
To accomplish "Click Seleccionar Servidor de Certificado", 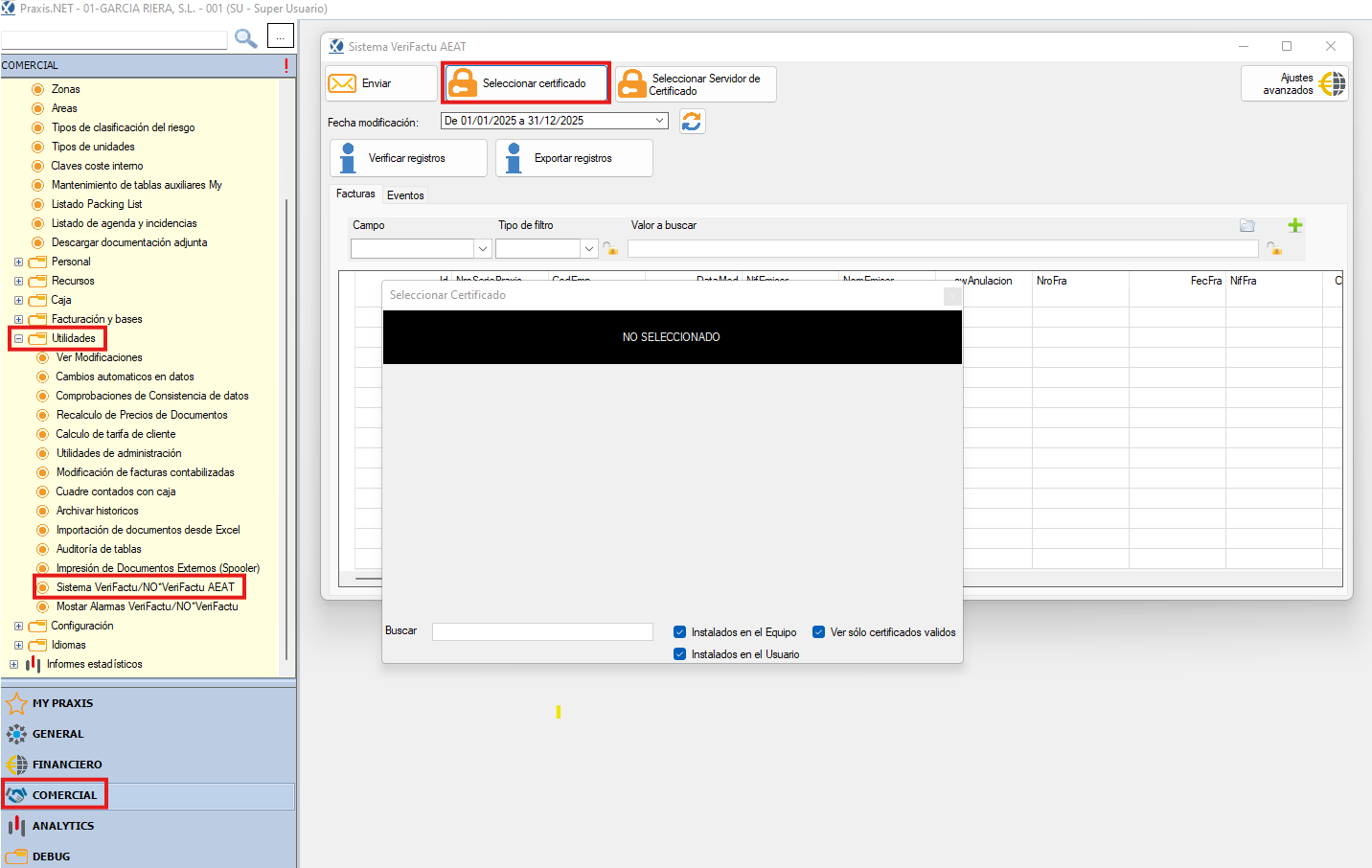I will pyautogui.click(x=696, y=84).
